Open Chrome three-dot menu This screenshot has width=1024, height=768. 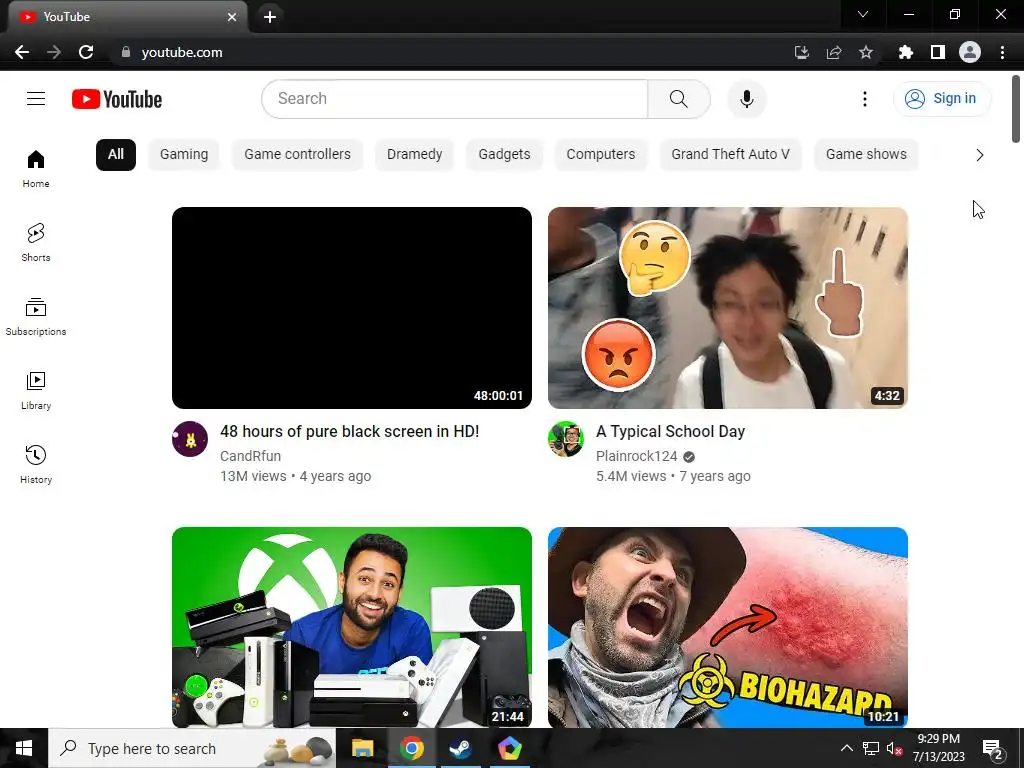[1002, 52]
